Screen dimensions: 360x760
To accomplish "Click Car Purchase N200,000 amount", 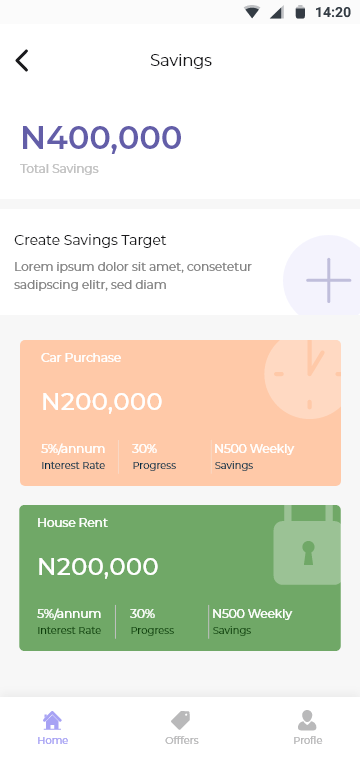I will 102,402.
